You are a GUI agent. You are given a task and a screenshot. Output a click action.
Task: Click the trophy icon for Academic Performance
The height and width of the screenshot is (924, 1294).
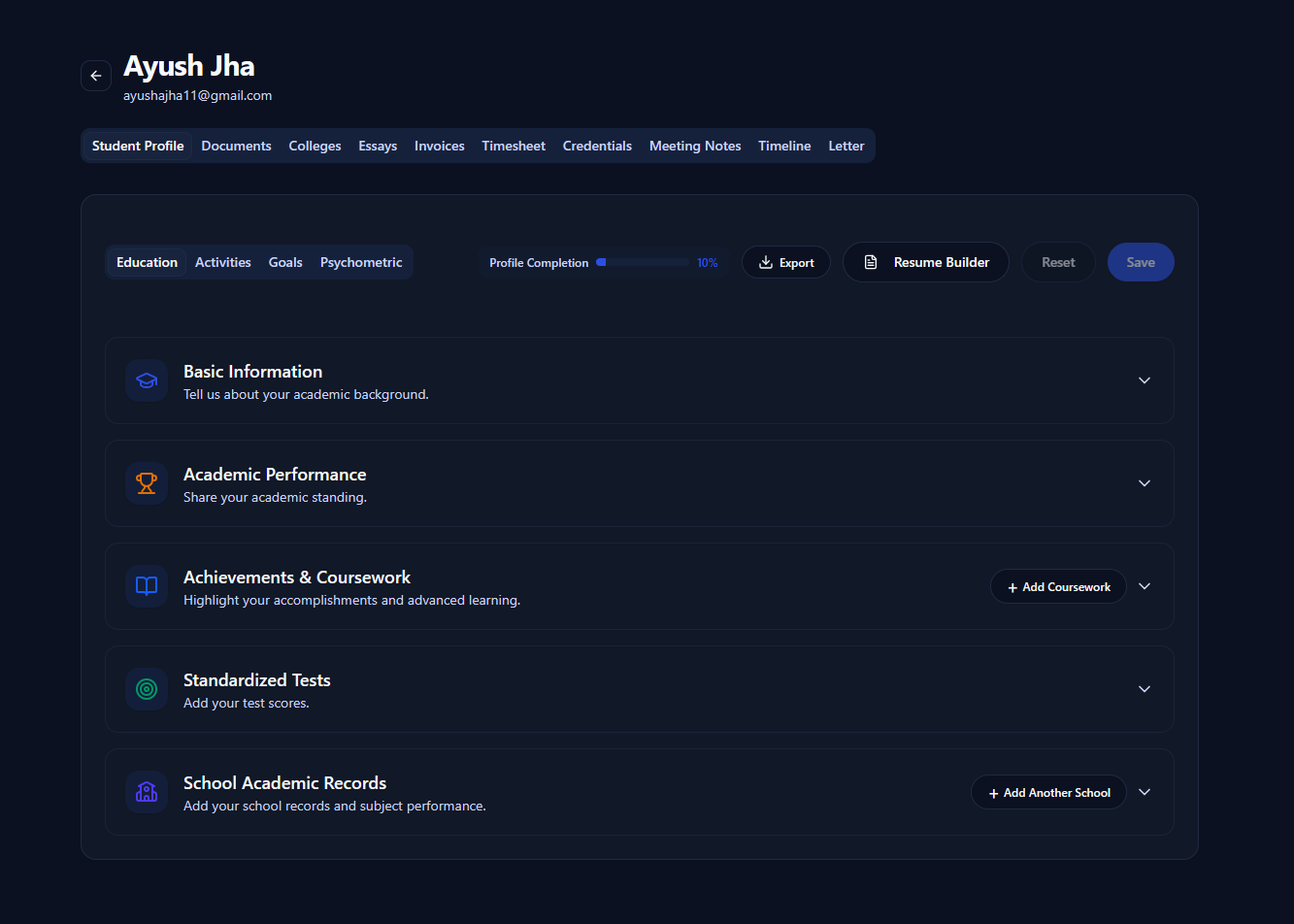(x=147, y=483)
